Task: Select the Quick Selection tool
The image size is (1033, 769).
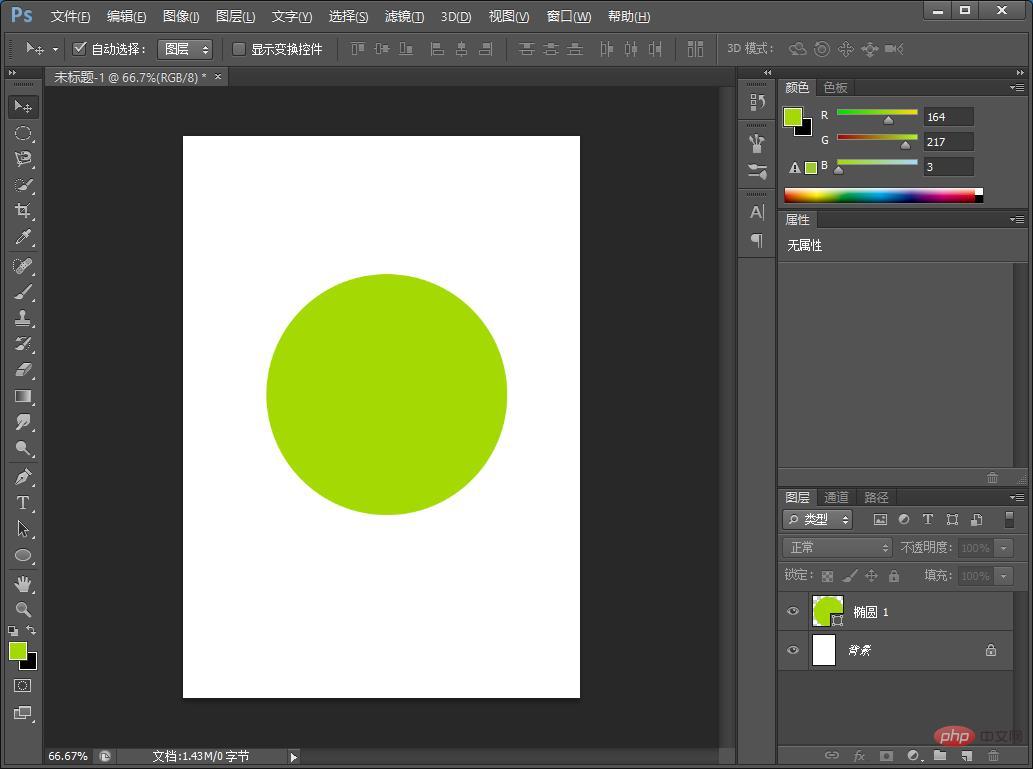Action: point(23,185)
